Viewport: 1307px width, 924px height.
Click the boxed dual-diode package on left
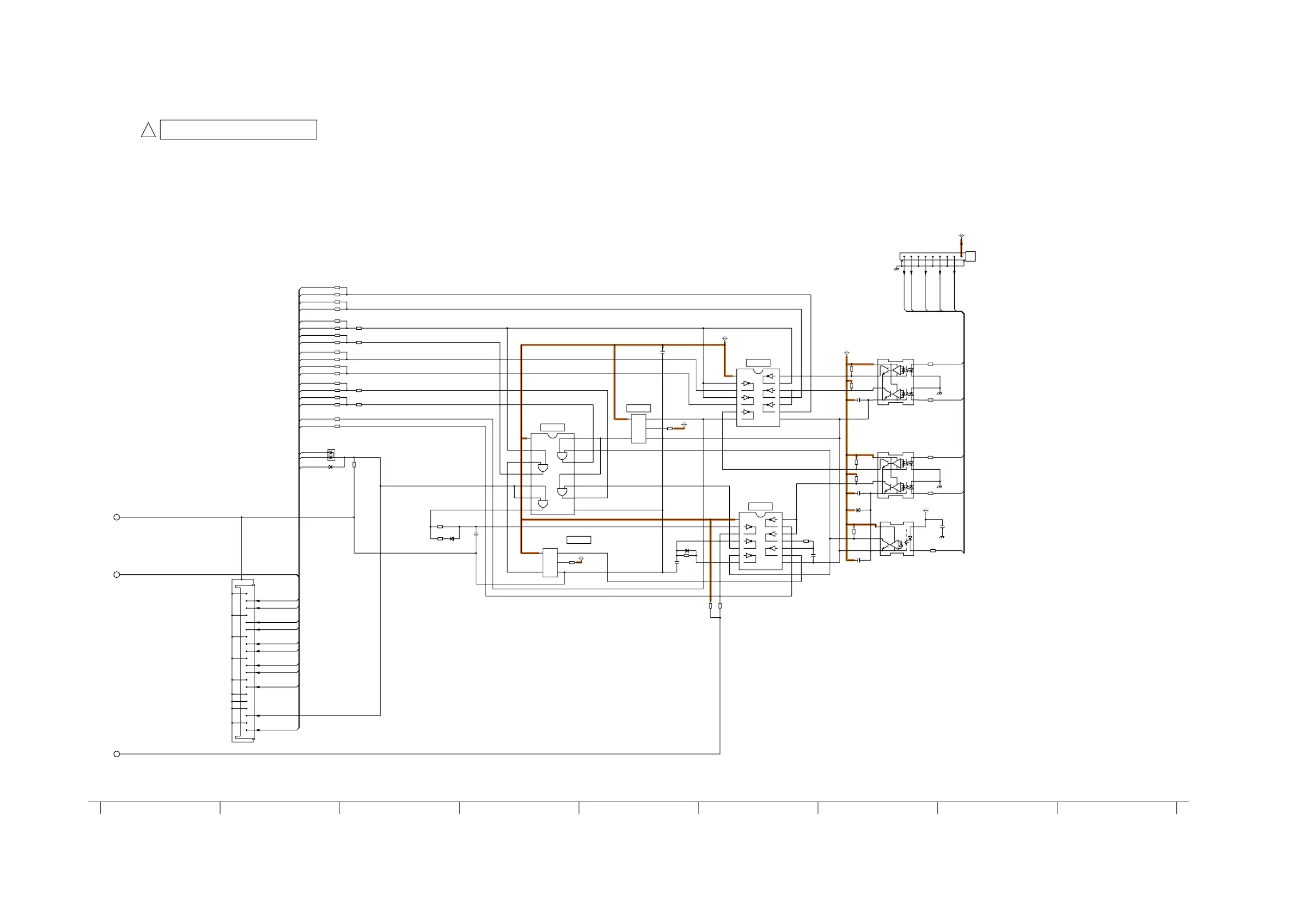click(x=331, y=454)
